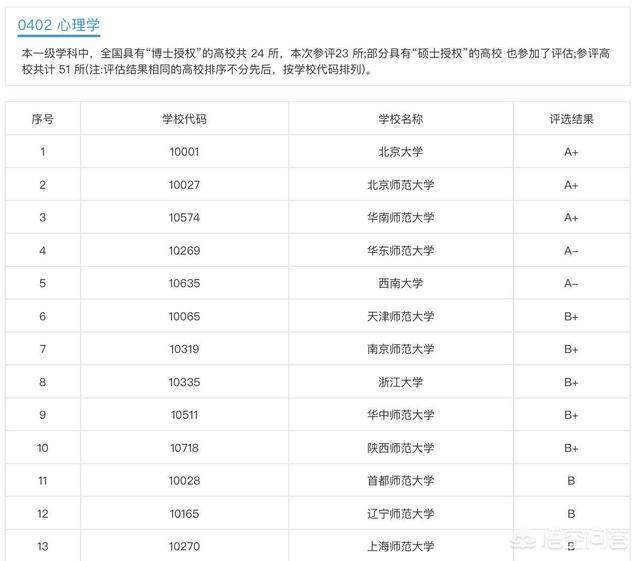Click school code 10027
Viewport: 640px width, 561px height.
click(x=184, y=185)
